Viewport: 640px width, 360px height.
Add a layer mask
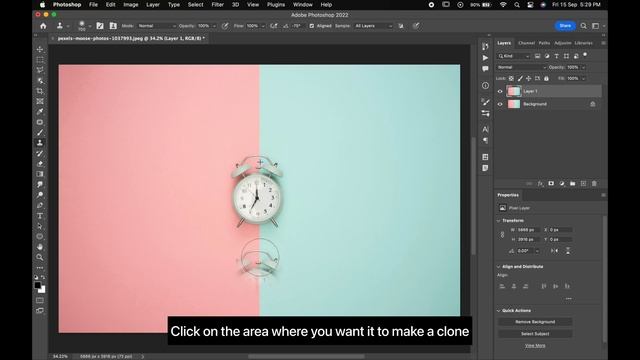[x=551, y=184]
